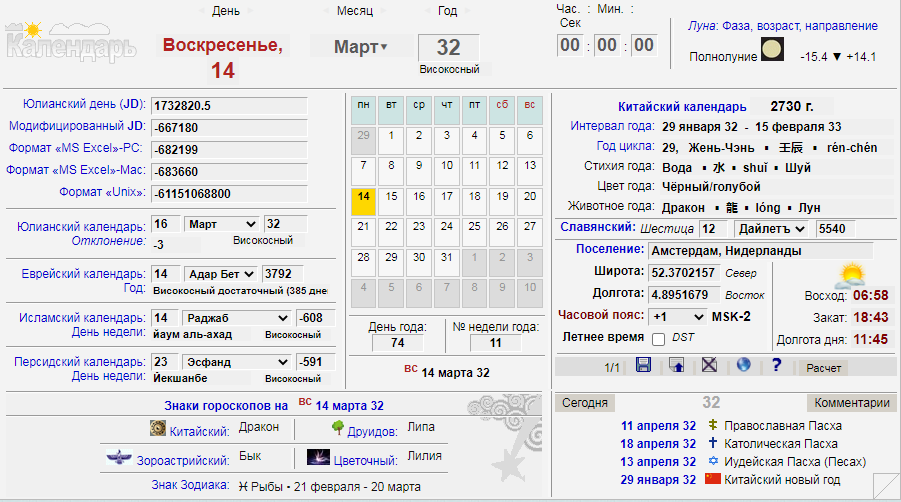The width and height of the screenshot is (901, 502).
Task: Click the 13 апреля 32 date link
Action: coord(658,461)
